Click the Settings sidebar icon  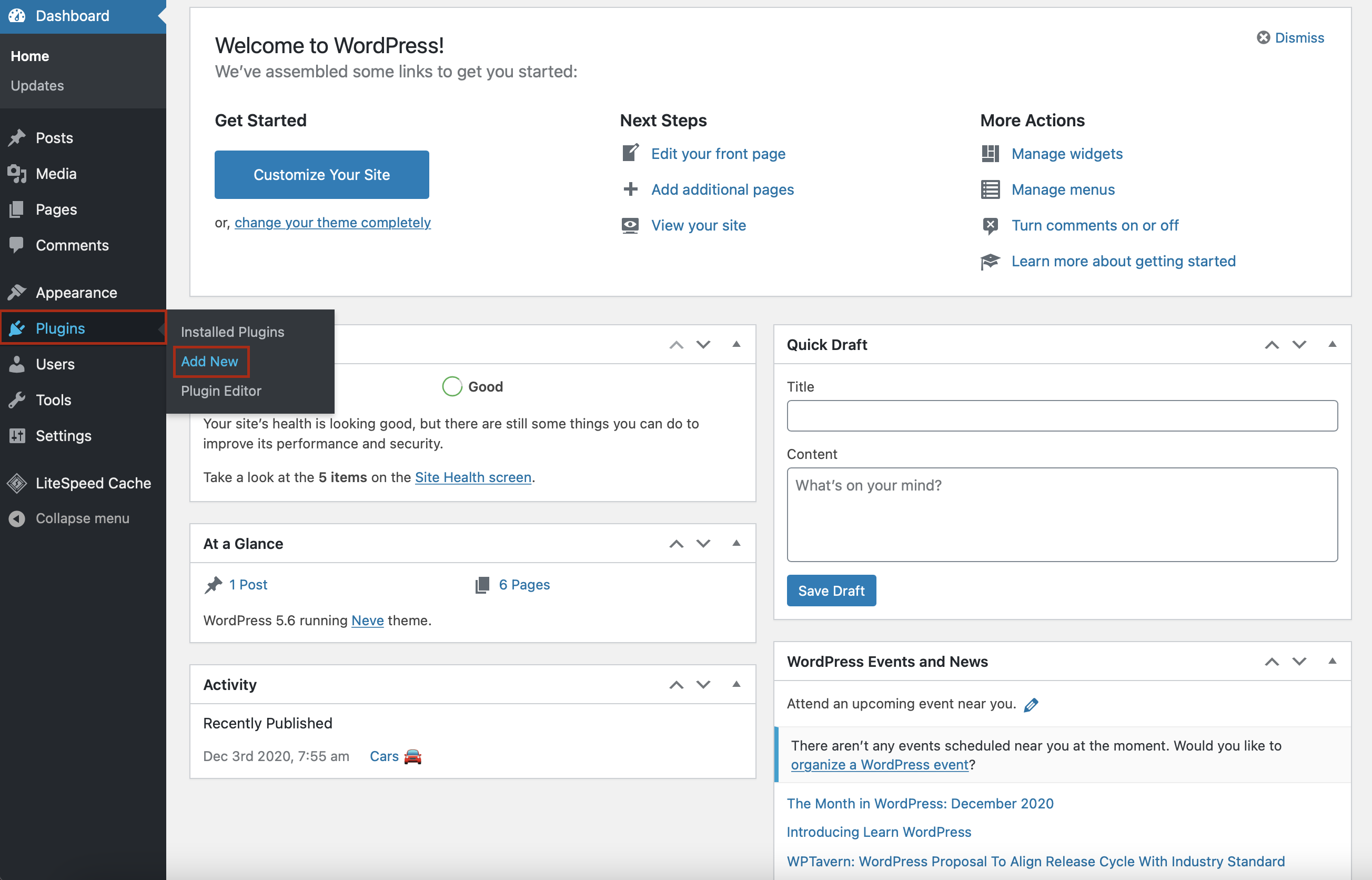[x=18, y=435]
